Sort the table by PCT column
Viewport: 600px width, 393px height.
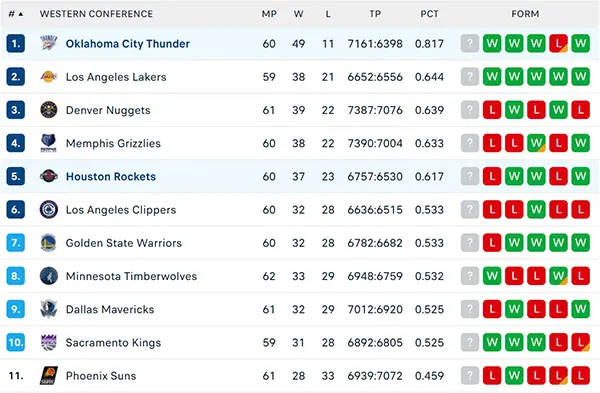(429, 14)
